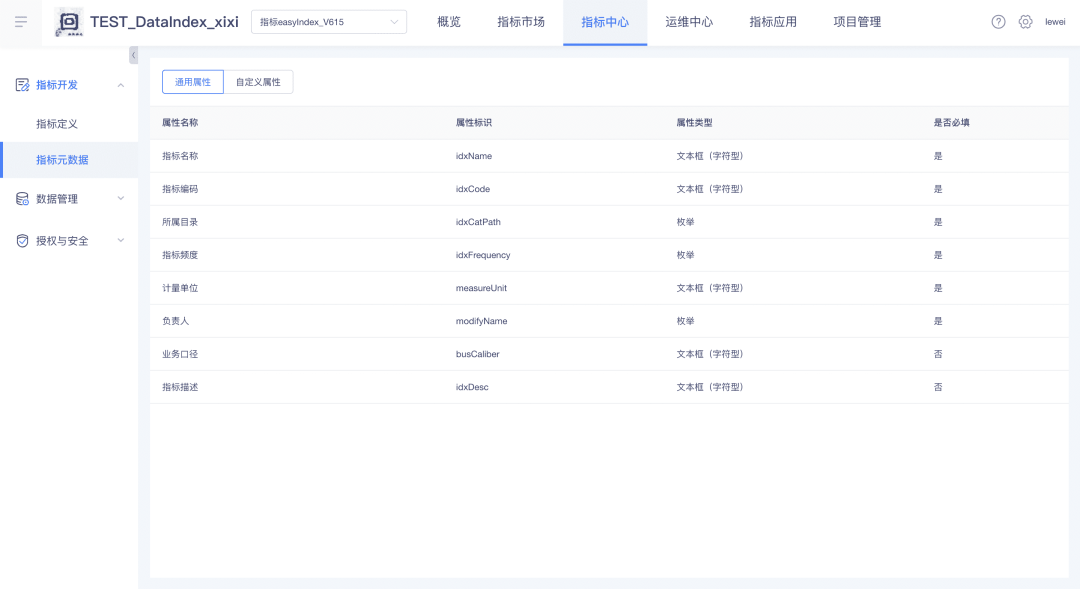Click the 所属目录 row cell
This screenshot has width=1080, height=589.
pos(180,222)
